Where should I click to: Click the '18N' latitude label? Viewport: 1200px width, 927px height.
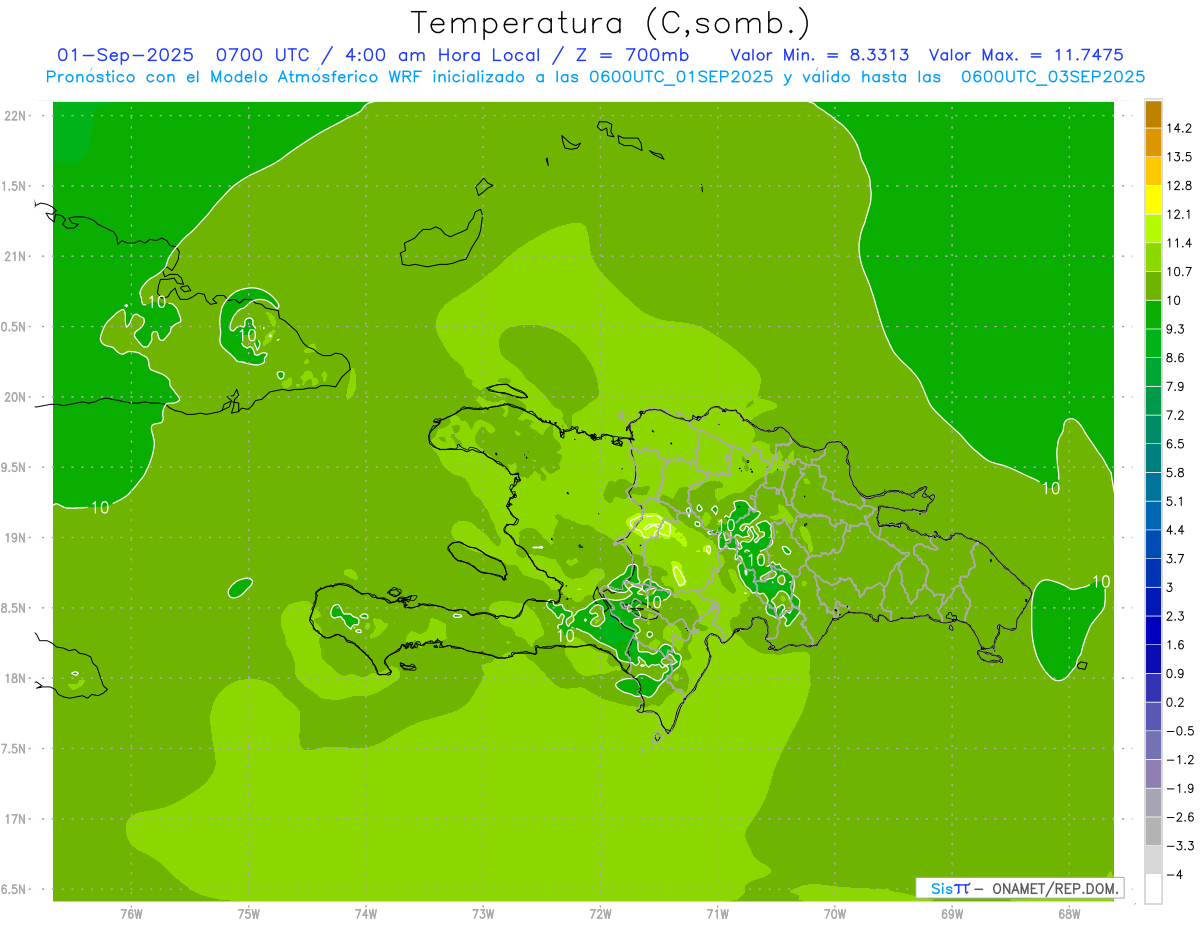(15, 679)
